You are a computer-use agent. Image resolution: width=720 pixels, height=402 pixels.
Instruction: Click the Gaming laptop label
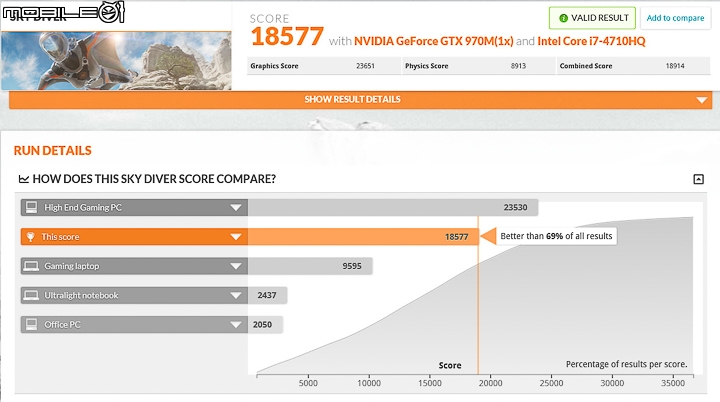point(72,266)
